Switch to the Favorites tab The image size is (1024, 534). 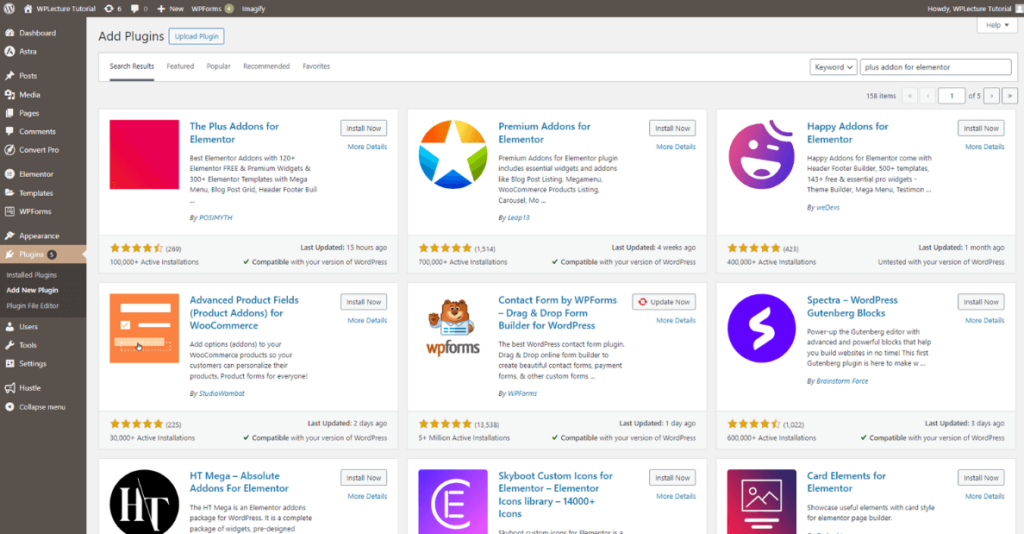[316, 66]
